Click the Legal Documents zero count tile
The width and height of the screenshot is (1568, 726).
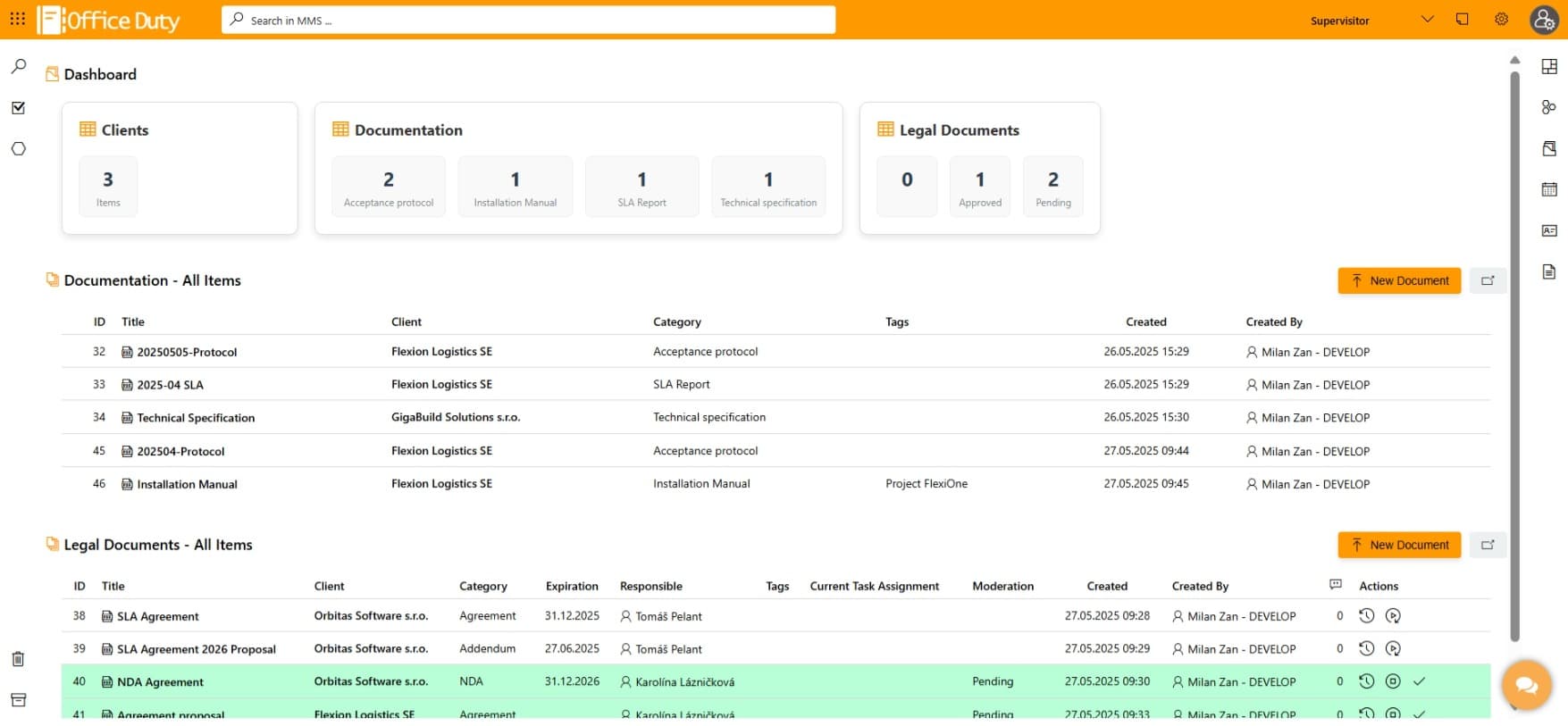coord(907,187)
